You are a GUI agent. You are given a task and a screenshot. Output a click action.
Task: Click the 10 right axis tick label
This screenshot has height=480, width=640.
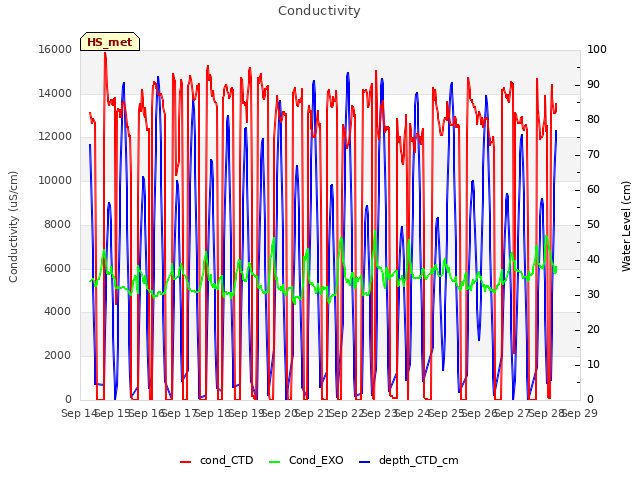[x=593, y=364]
